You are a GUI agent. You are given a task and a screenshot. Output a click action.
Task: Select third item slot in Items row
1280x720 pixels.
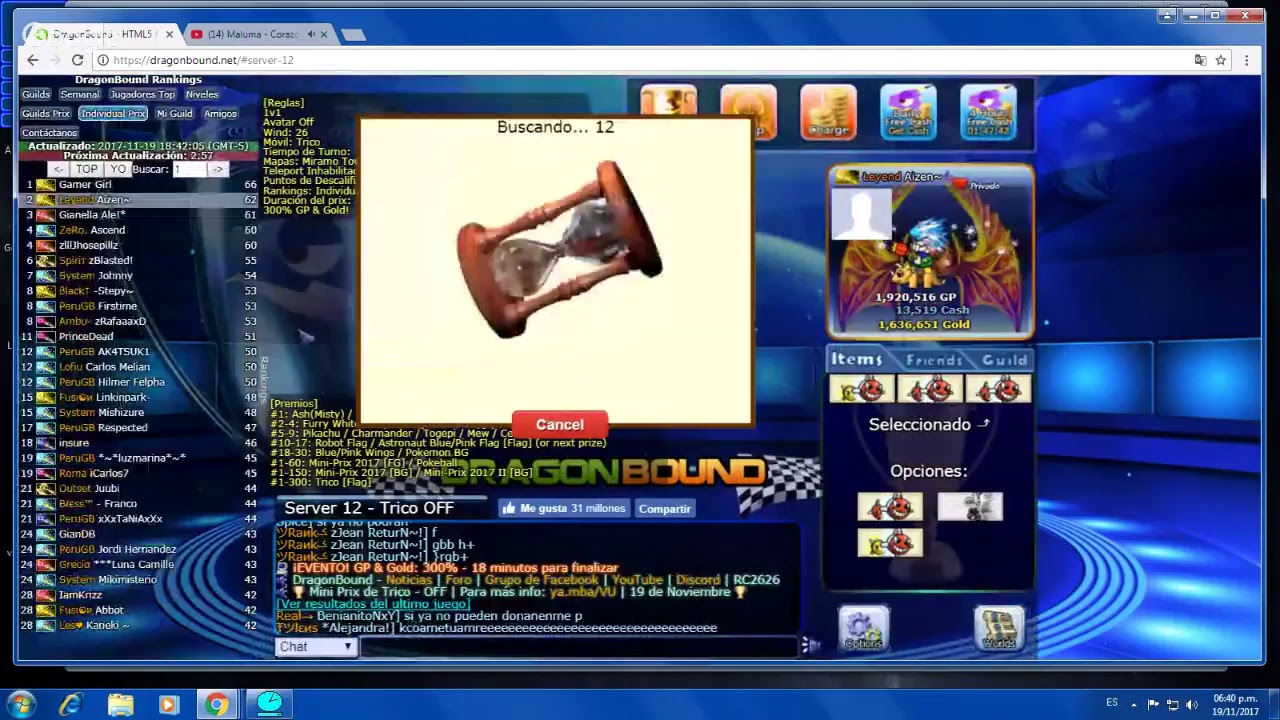[x=998, y=390]
